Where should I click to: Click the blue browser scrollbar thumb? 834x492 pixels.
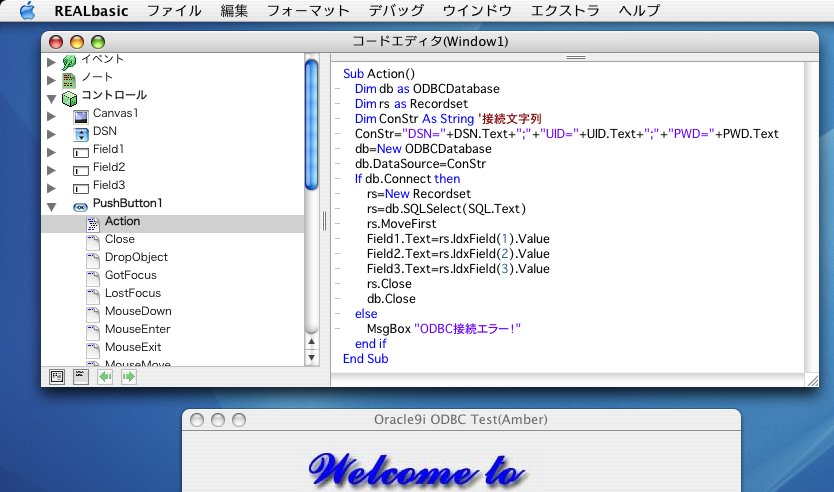(312, 124)
